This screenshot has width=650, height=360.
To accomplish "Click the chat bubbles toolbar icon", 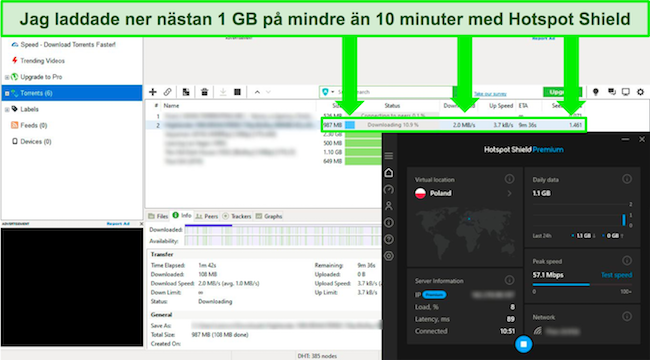I will coord(611,92).
